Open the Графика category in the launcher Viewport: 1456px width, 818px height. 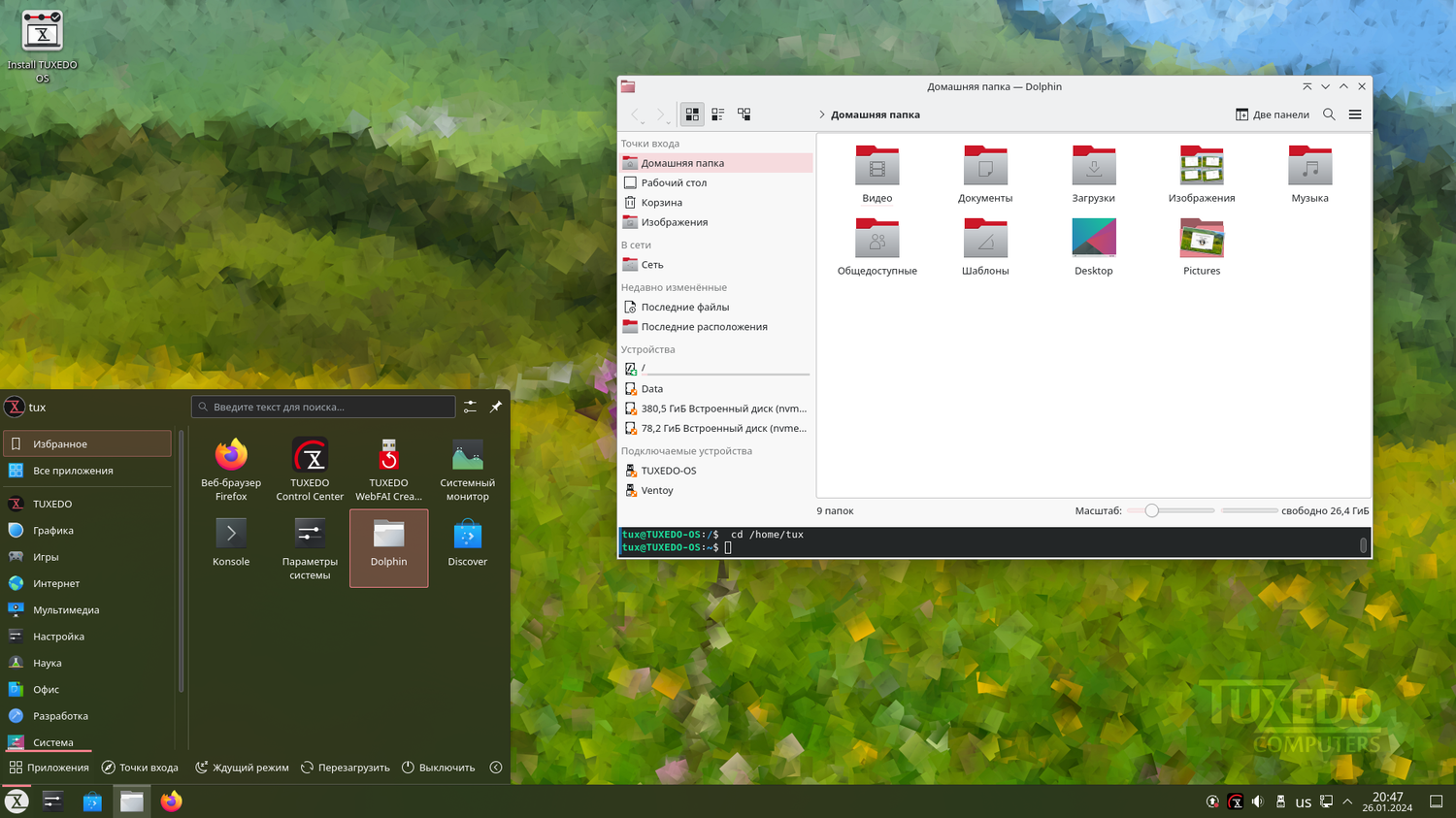point(87,531)
